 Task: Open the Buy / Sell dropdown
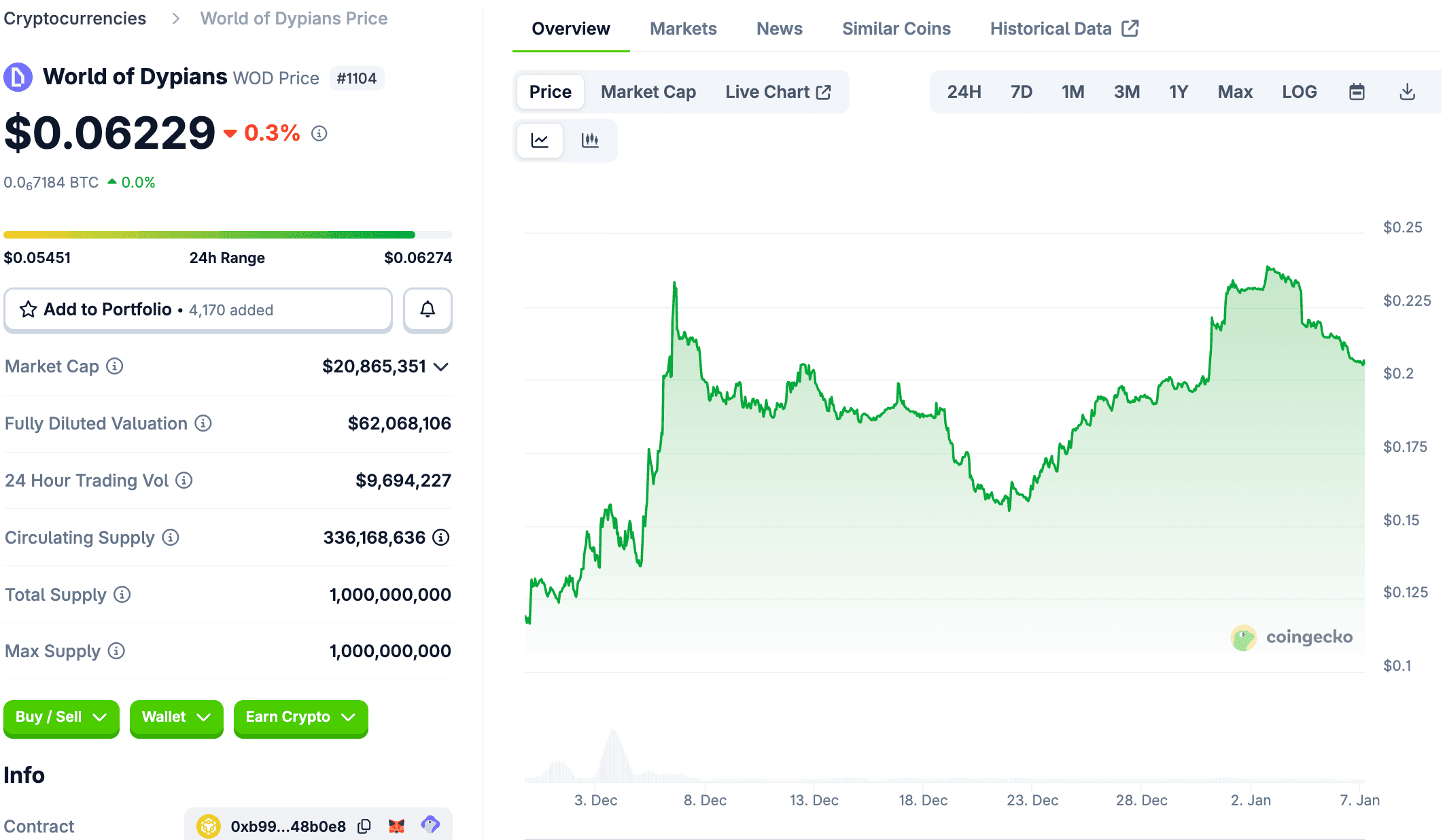[61, 717]
